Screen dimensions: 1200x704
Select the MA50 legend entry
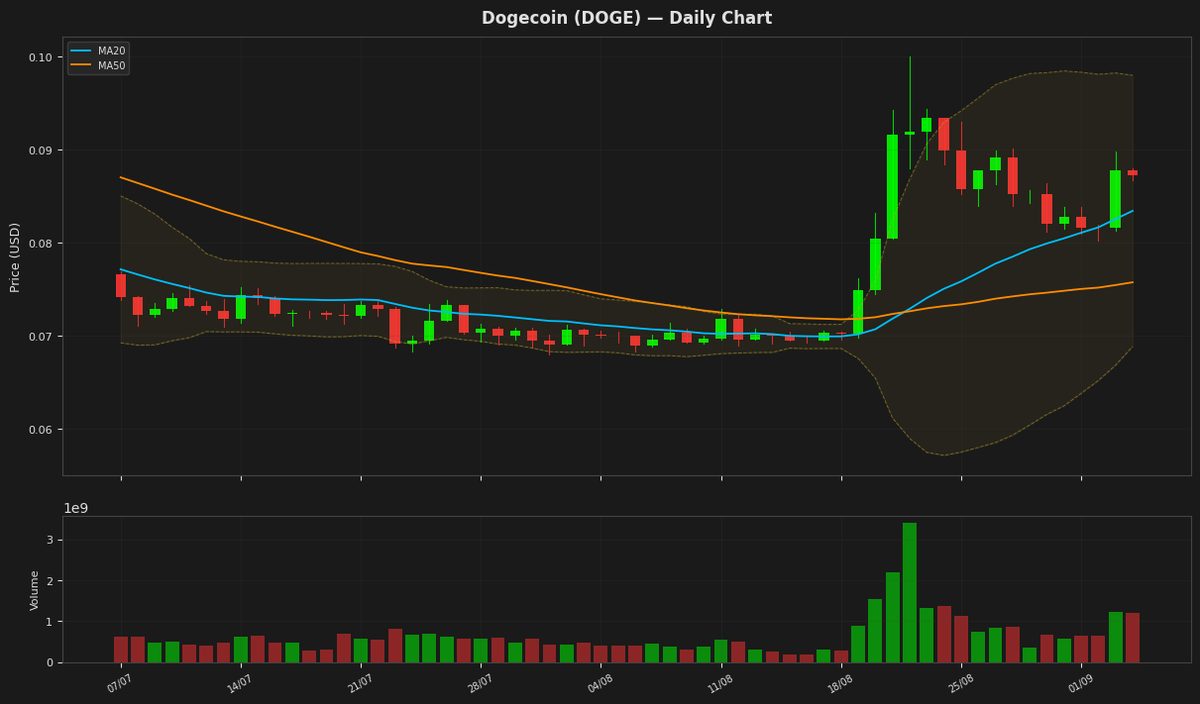coord(98,65)
